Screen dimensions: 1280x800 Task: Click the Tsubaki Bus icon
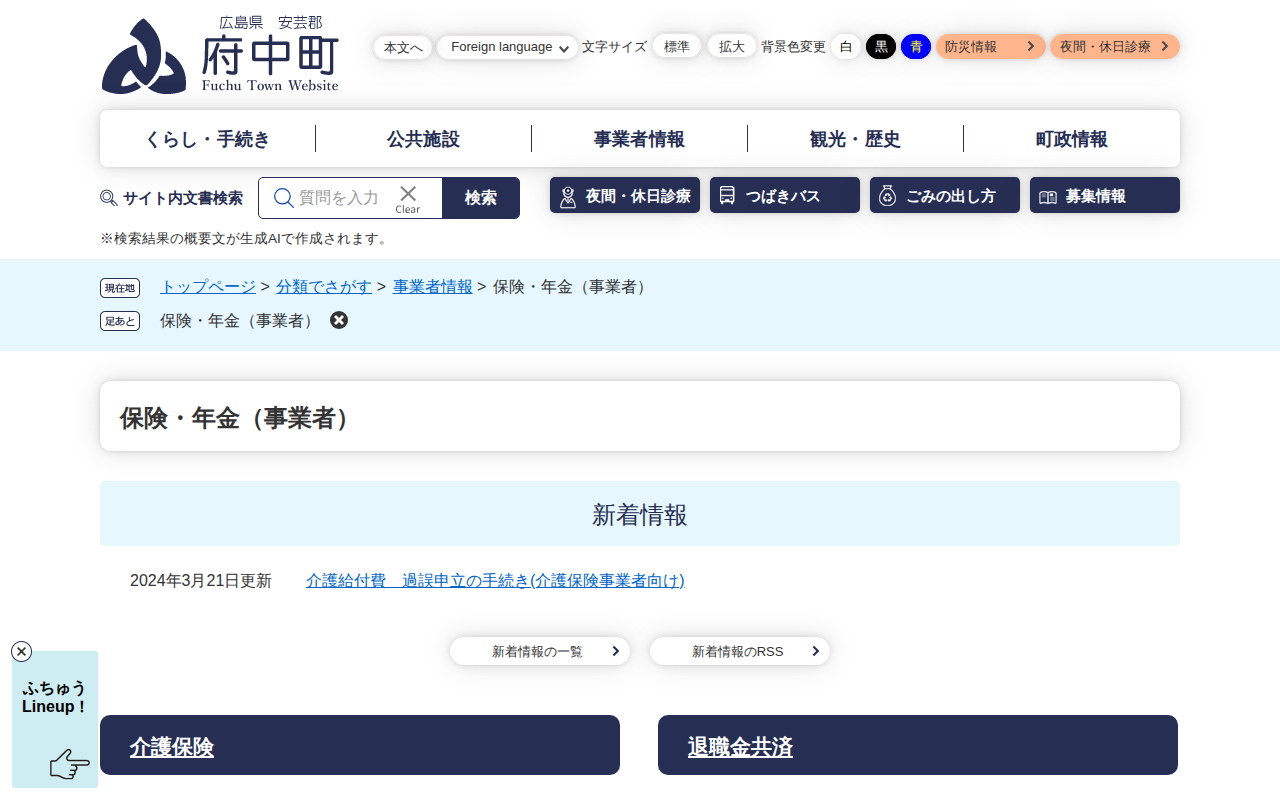click(727, 196)
